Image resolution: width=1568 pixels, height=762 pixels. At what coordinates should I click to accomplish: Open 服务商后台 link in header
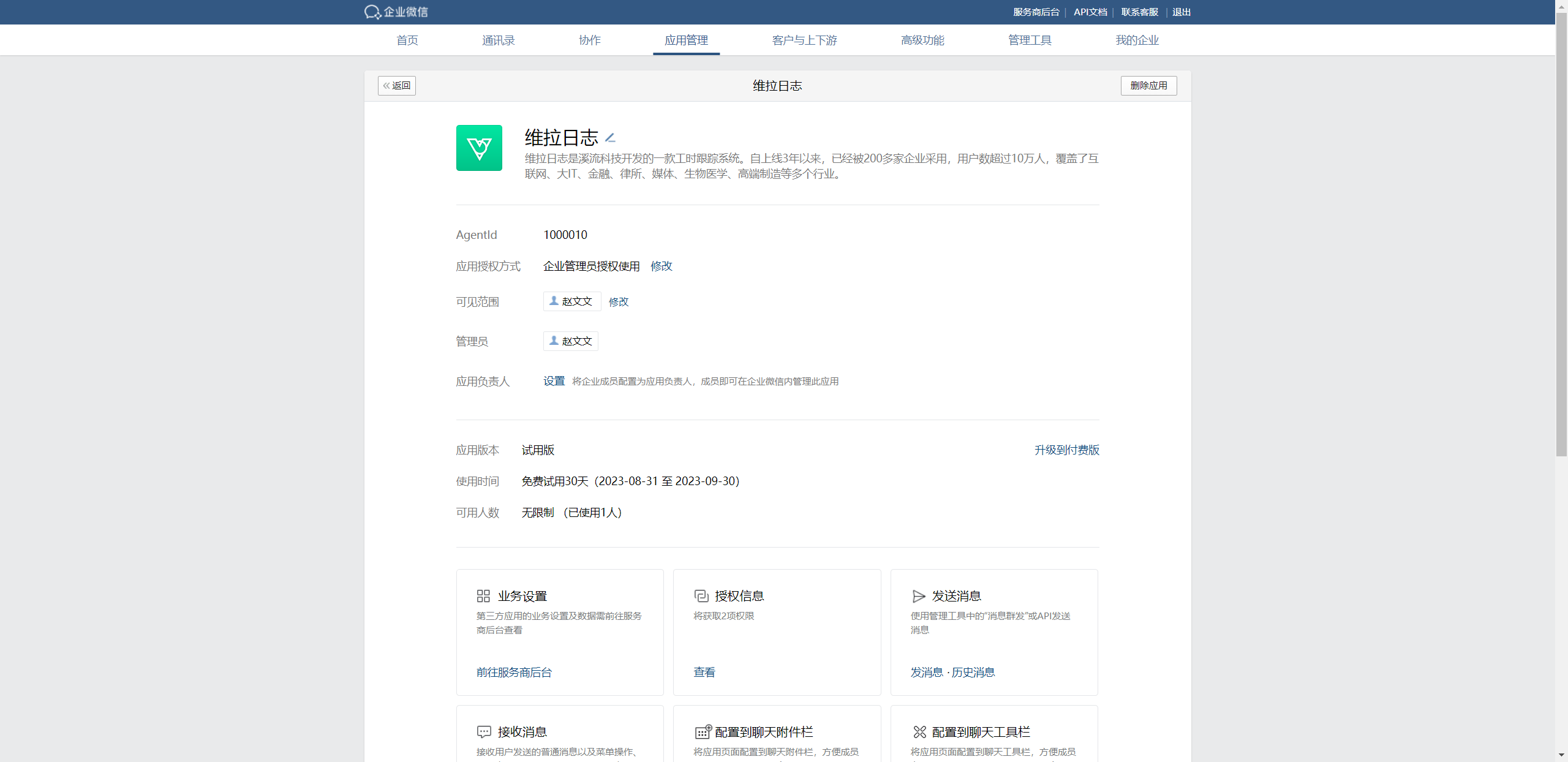(1036, 12)
